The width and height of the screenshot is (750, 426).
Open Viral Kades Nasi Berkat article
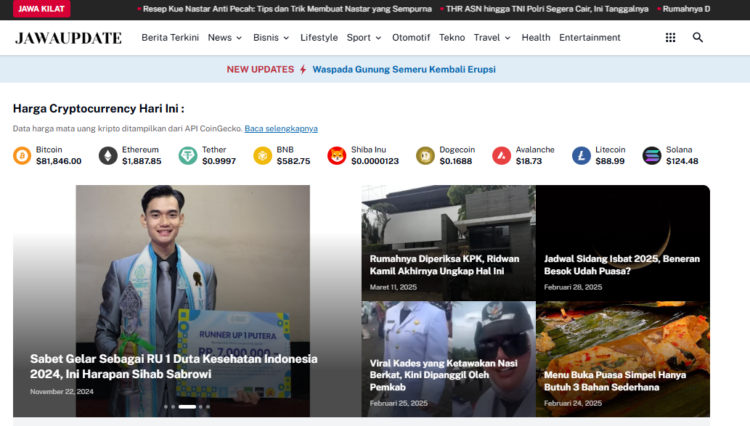[443, 375]
